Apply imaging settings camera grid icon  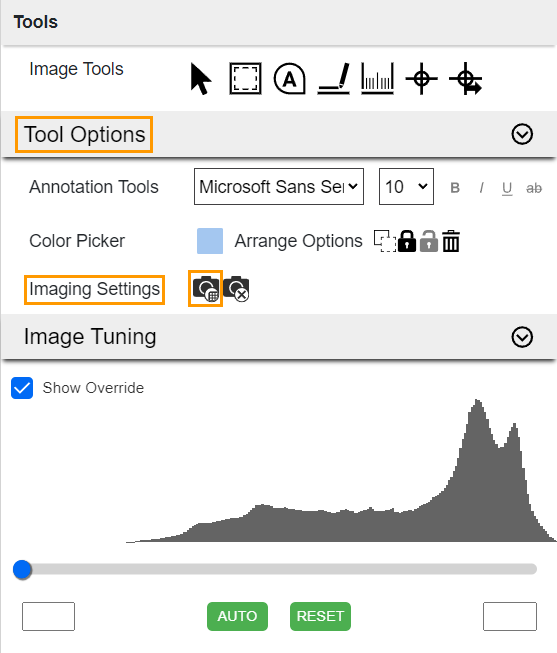206,289
